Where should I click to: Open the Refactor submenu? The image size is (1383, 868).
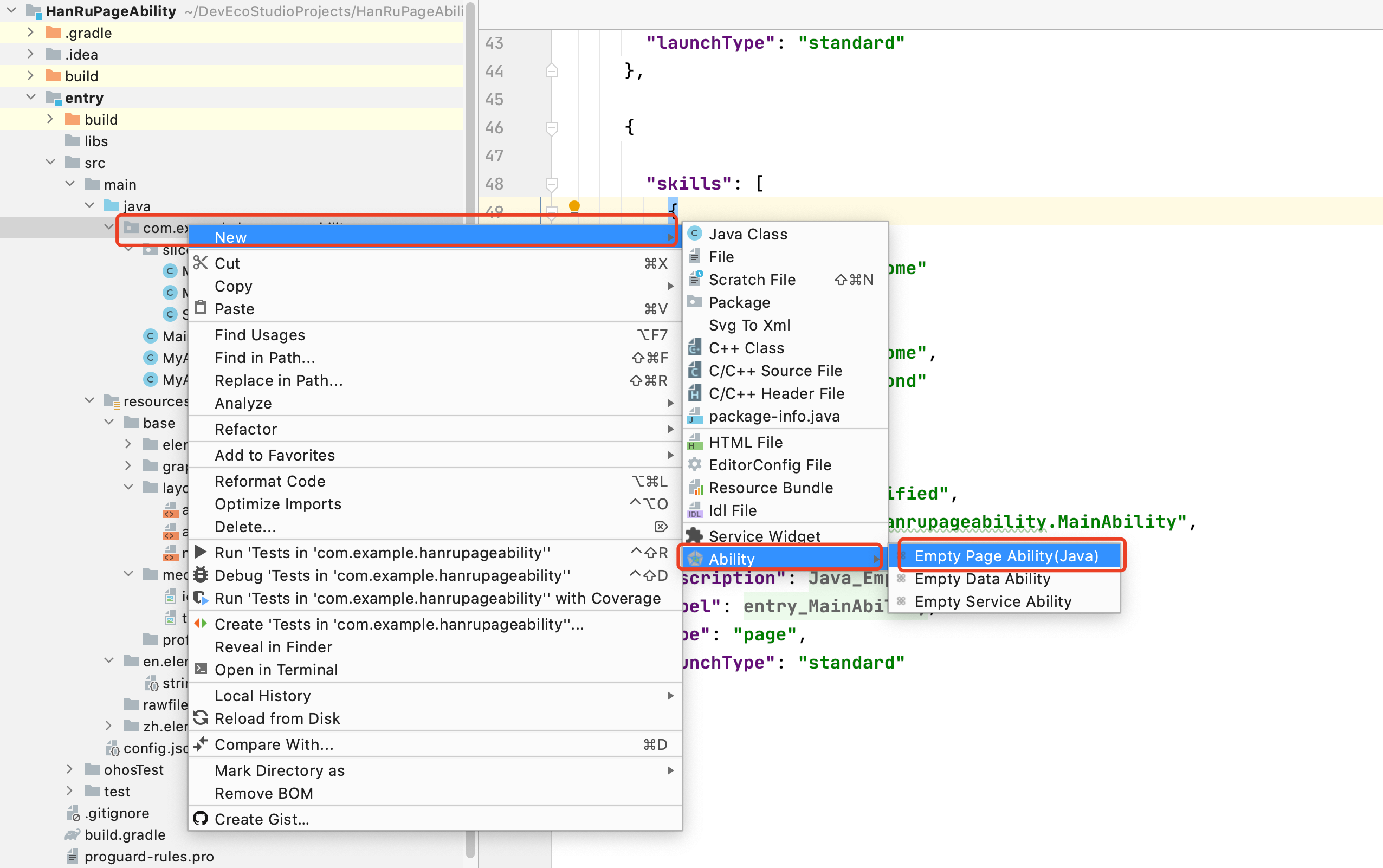tap(435, 429)
